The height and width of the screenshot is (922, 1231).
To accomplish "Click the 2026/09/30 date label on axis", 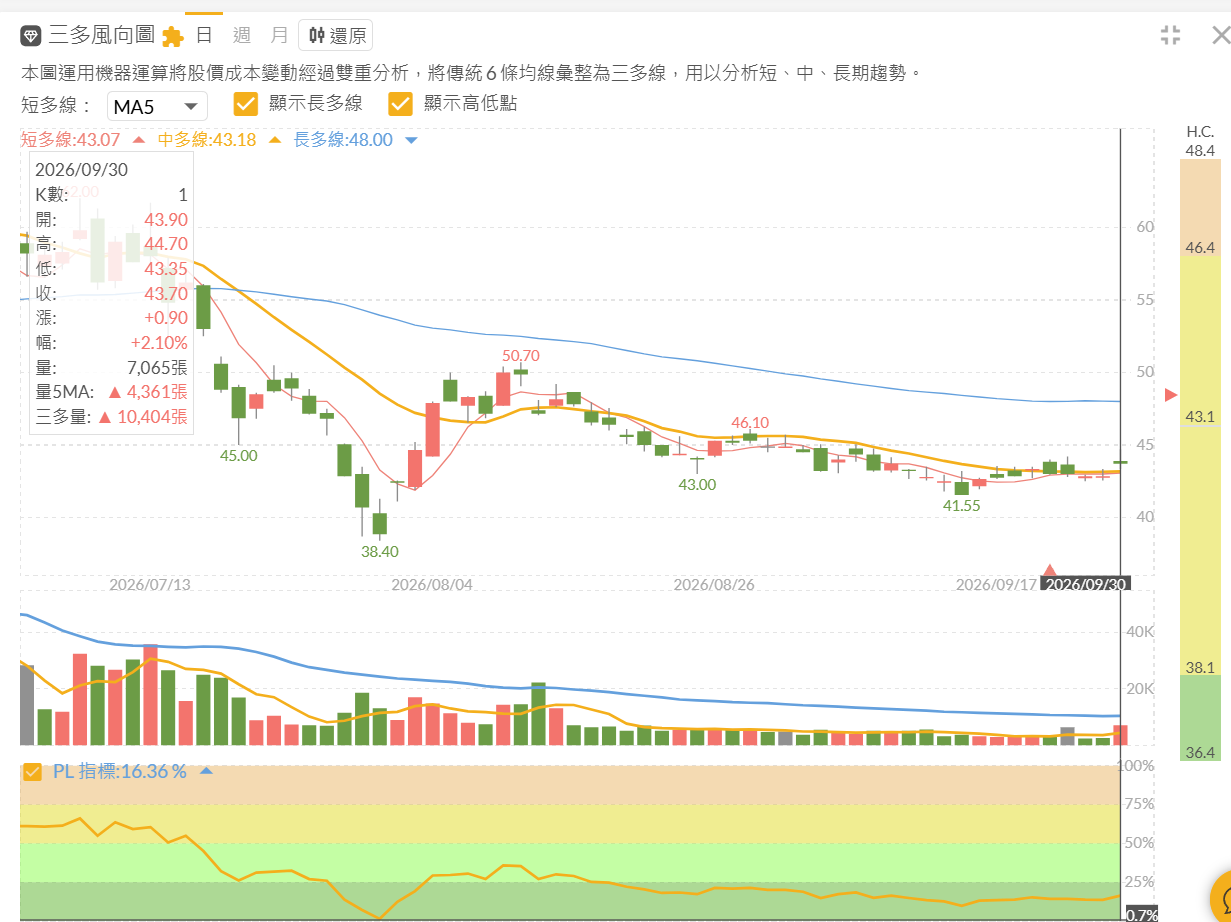I will point(1086,584).
